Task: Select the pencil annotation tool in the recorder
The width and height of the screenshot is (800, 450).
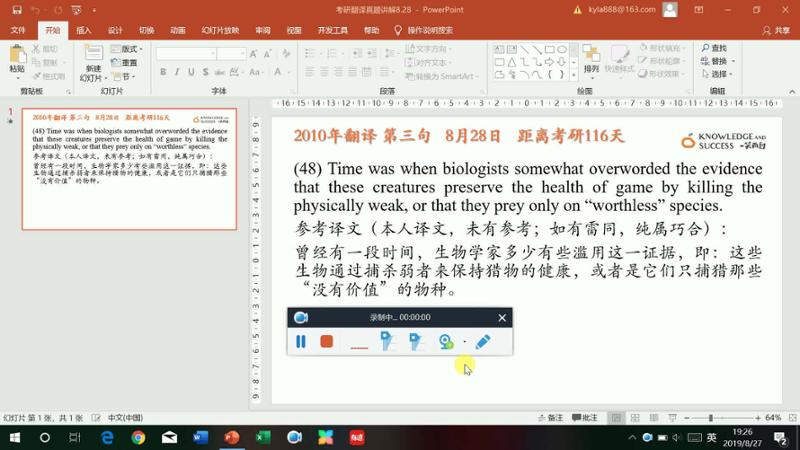Action: pos(483,341)
